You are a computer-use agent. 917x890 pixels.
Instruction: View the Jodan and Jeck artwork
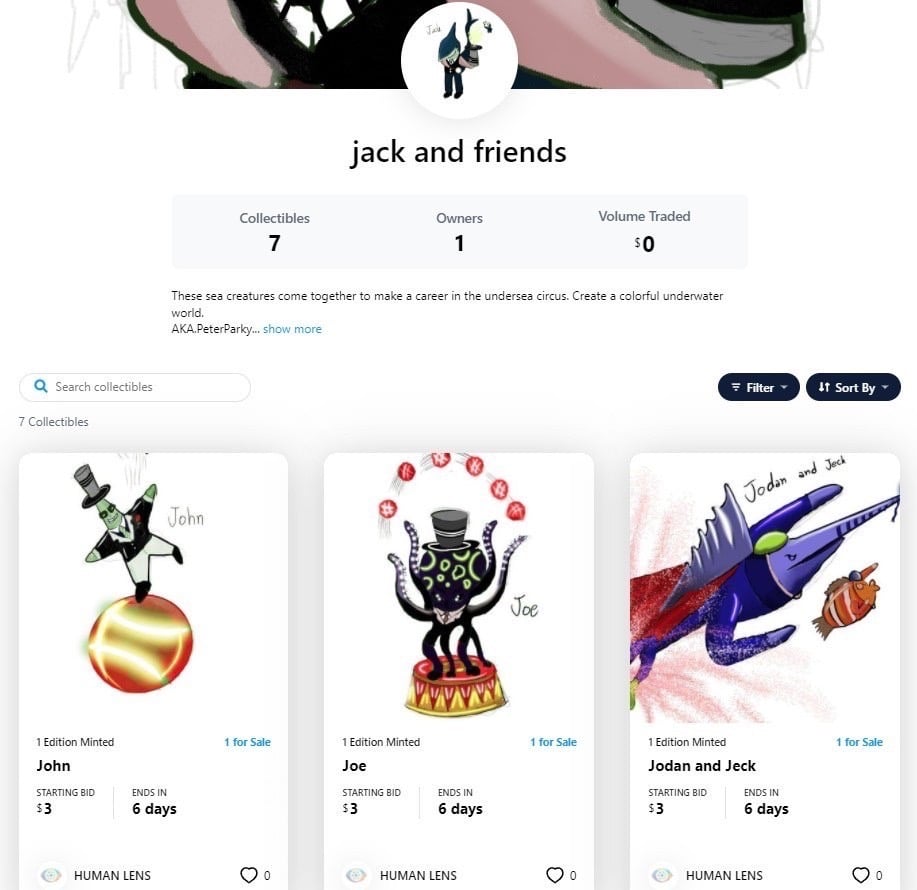[765, 587]
